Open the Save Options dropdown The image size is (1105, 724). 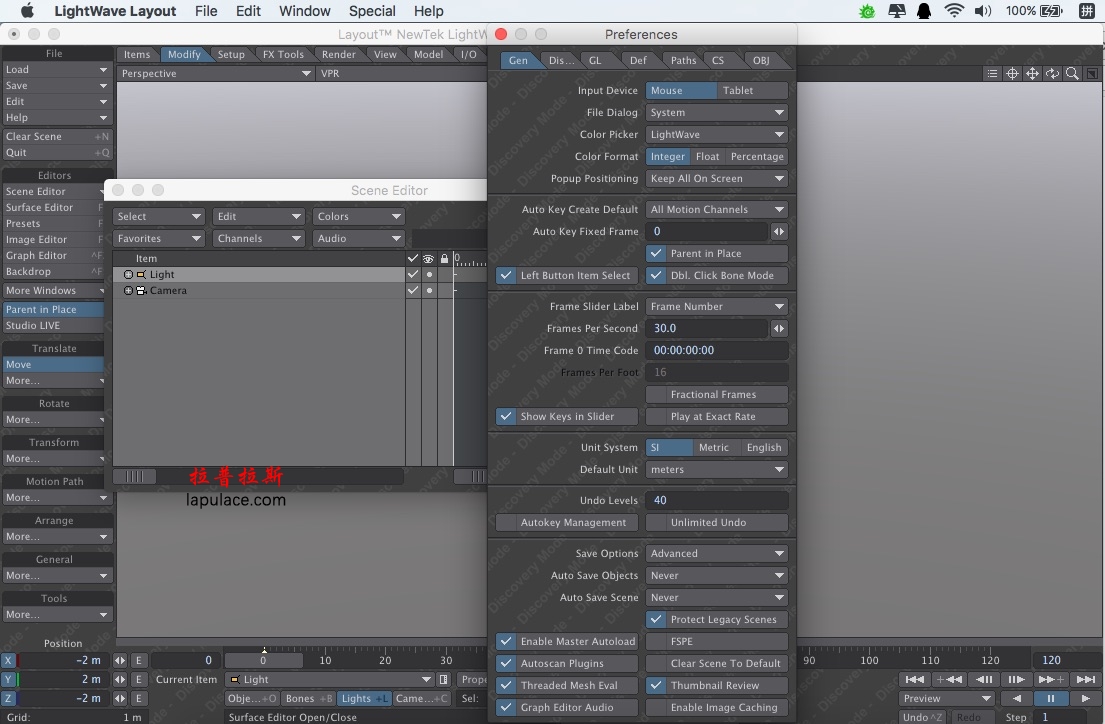pyautogui.click(x=717, y=553)
